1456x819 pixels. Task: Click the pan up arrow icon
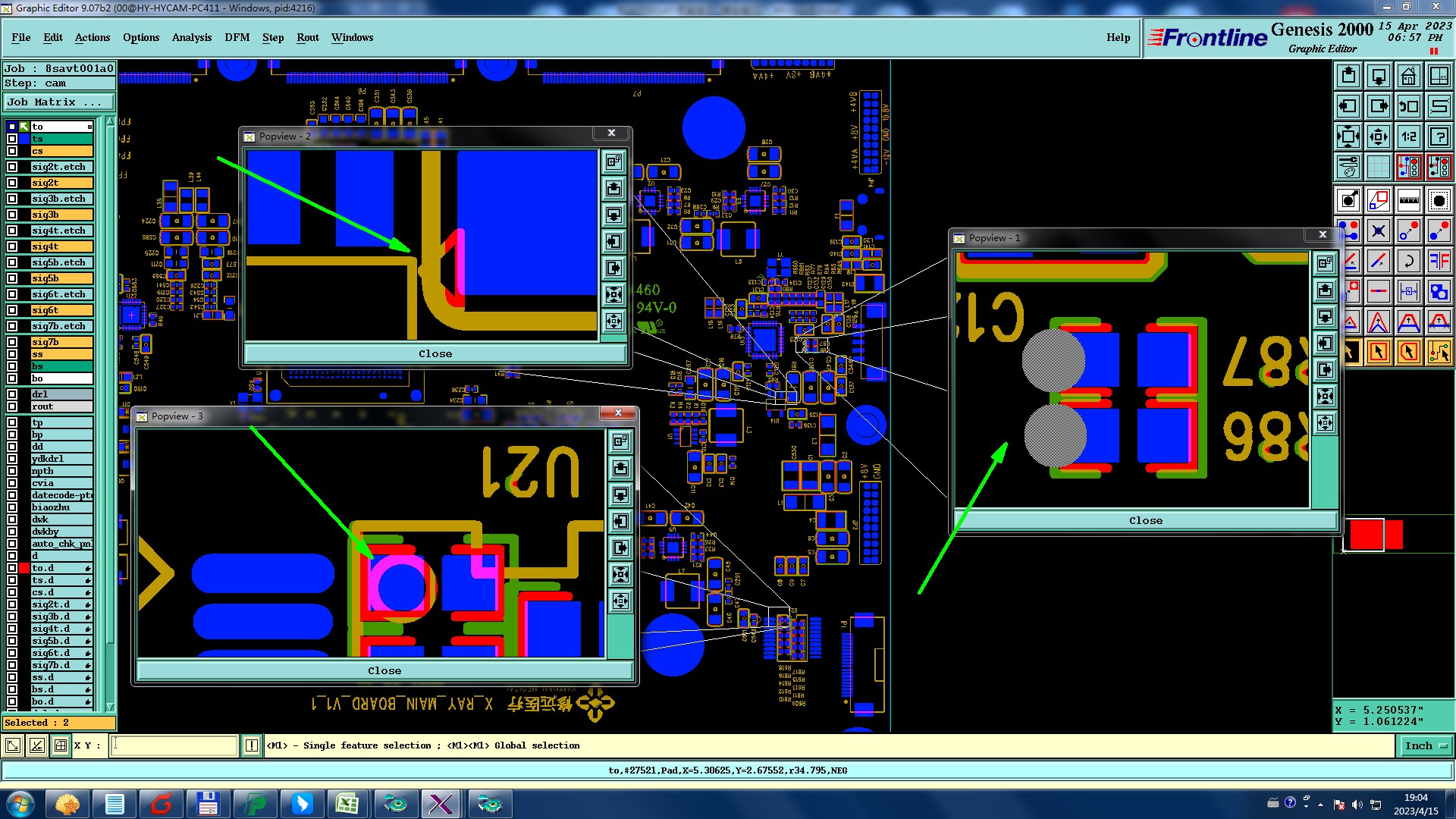1348,76
